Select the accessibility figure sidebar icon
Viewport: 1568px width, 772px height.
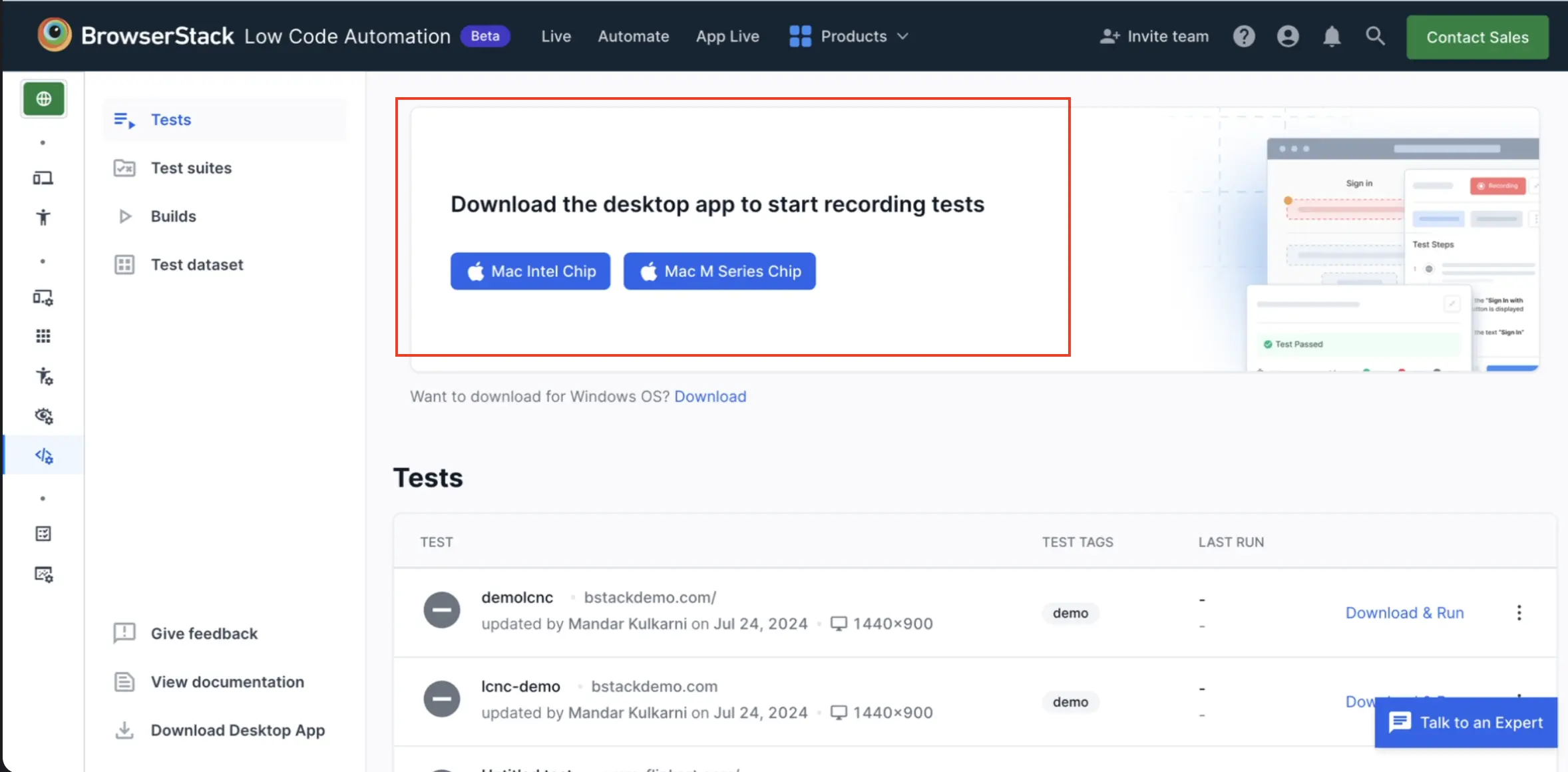[43, 218]
